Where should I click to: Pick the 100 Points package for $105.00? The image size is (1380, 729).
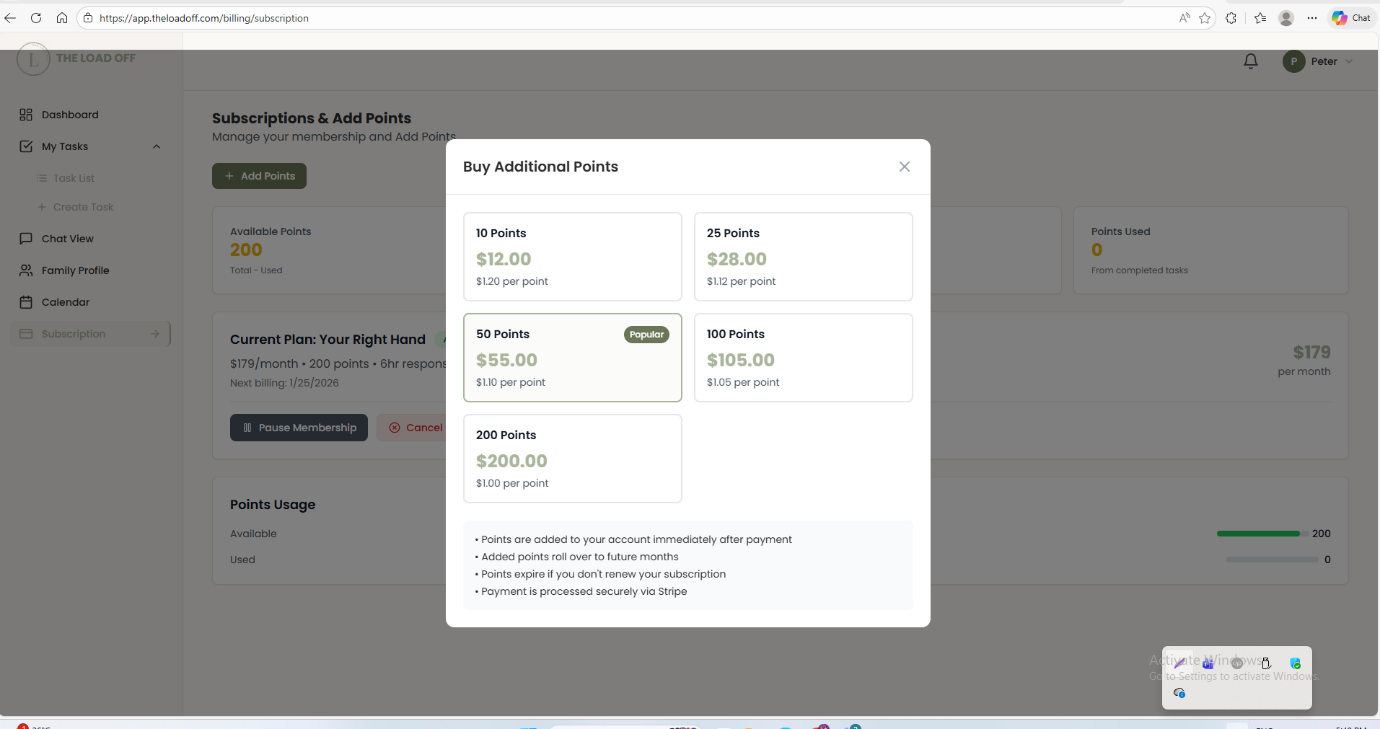[803, 358]
